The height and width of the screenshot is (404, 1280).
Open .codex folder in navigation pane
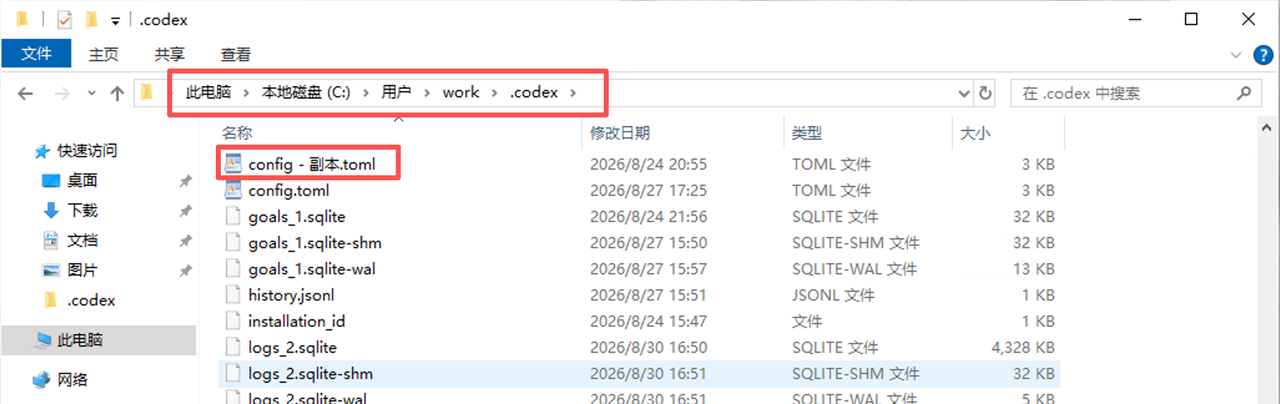tap(91, 300)
